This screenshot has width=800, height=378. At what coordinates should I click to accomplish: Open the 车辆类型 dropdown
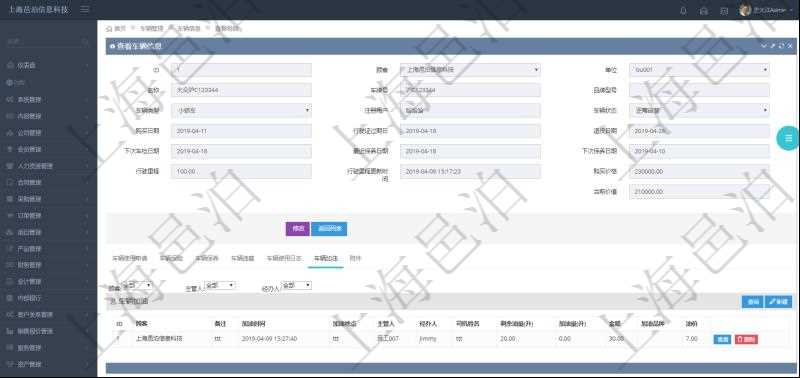241,110
